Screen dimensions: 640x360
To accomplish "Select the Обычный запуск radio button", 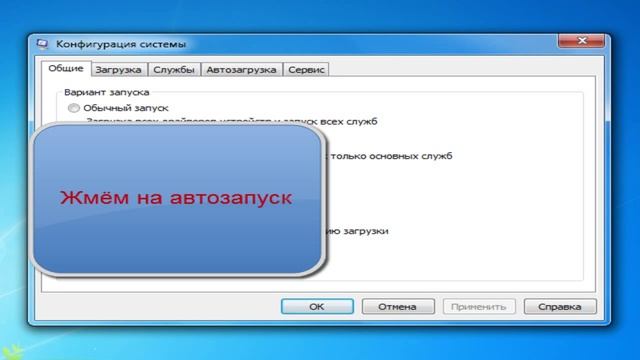I will pos(74,108).
